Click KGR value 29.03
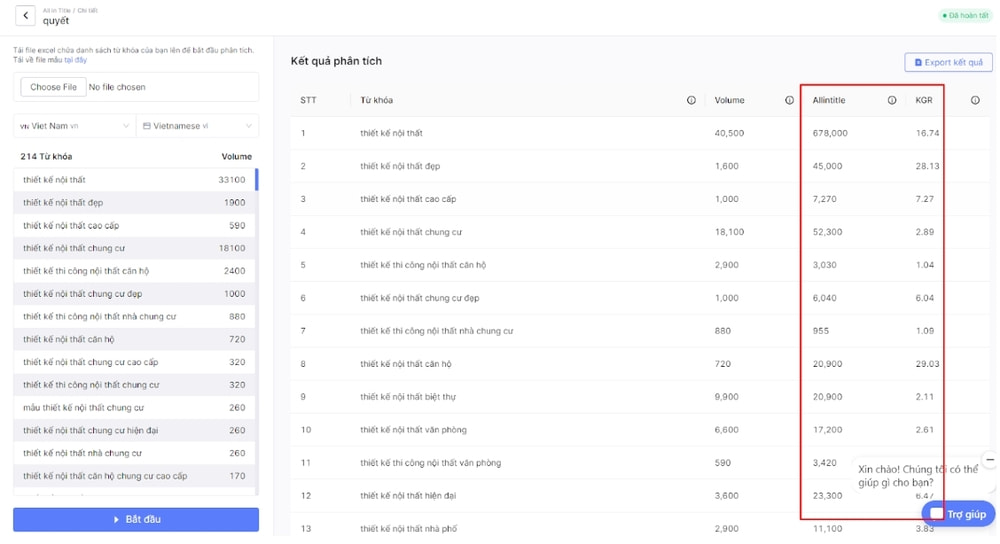 927,364
